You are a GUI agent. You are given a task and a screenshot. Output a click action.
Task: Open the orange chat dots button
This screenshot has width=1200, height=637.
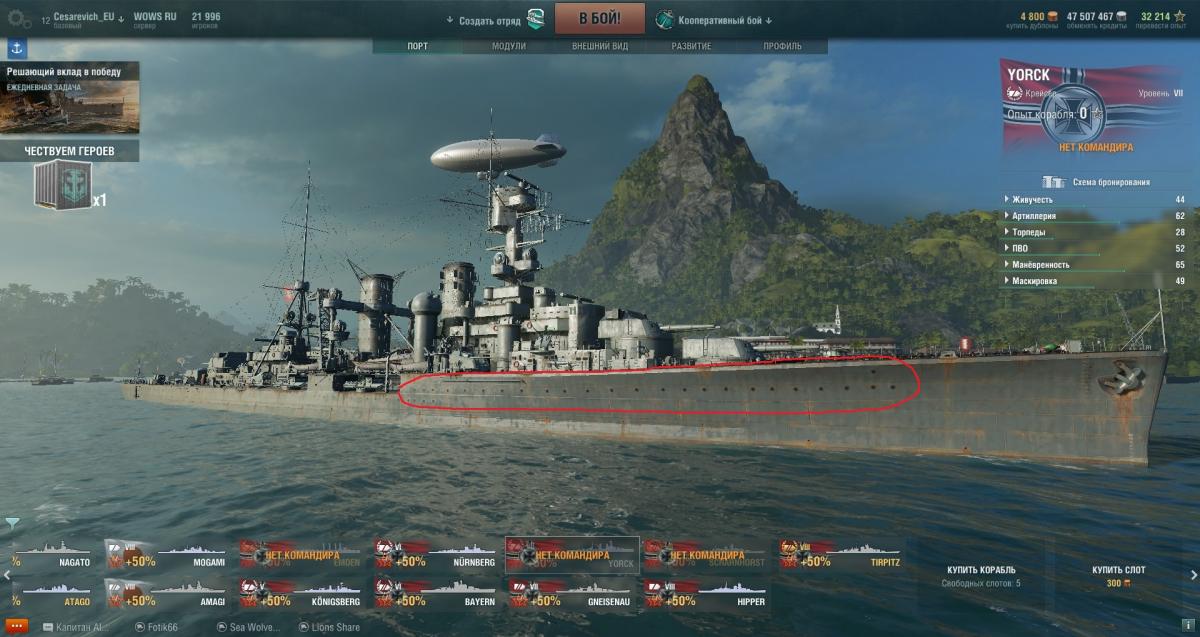(17, 626)
